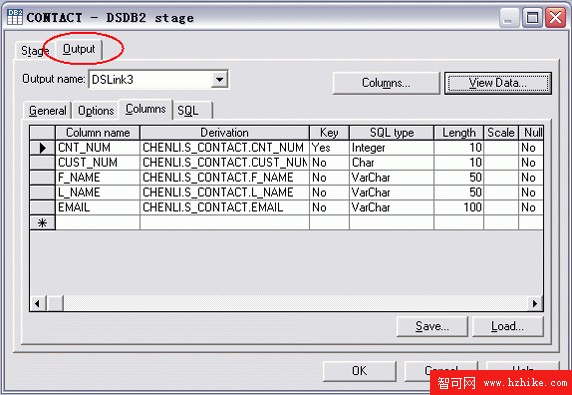
Task: Select the CNT_NUM row marker arrow
Action: [42, 148]
